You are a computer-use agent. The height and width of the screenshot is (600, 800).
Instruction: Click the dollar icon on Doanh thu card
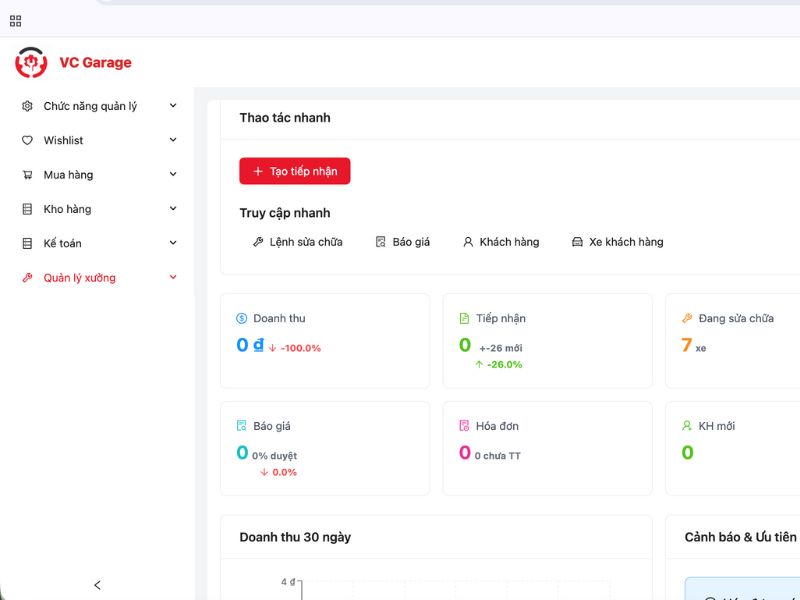coord(241,319)
